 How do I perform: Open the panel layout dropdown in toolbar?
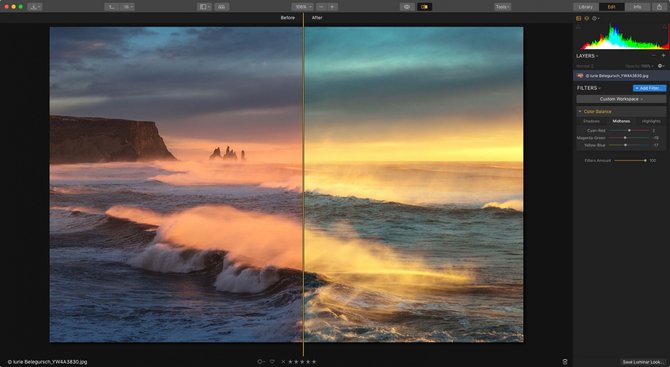204,7
